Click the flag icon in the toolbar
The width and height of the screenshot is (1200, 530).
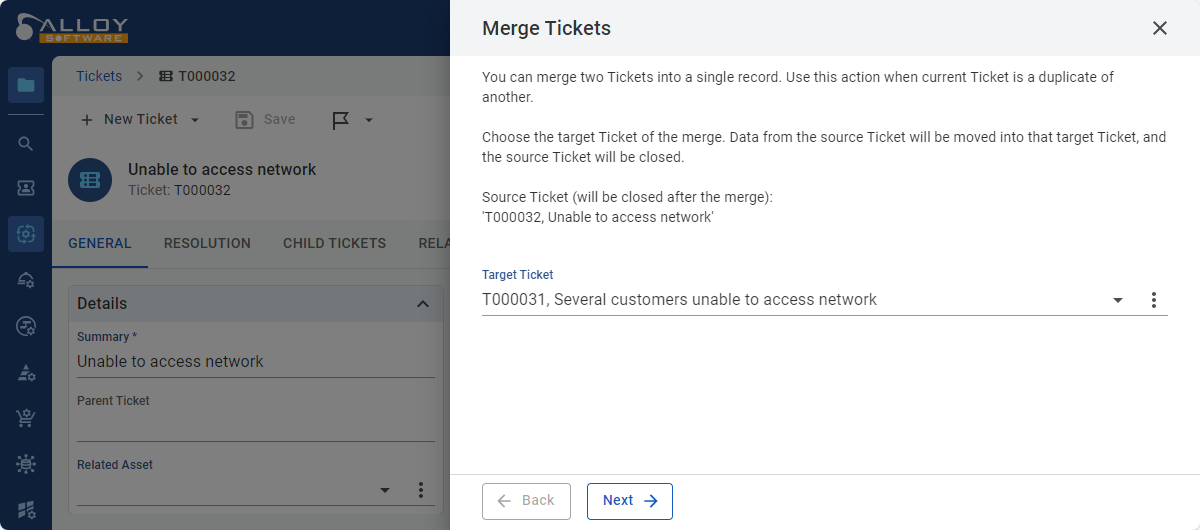[x=340, y=120]
